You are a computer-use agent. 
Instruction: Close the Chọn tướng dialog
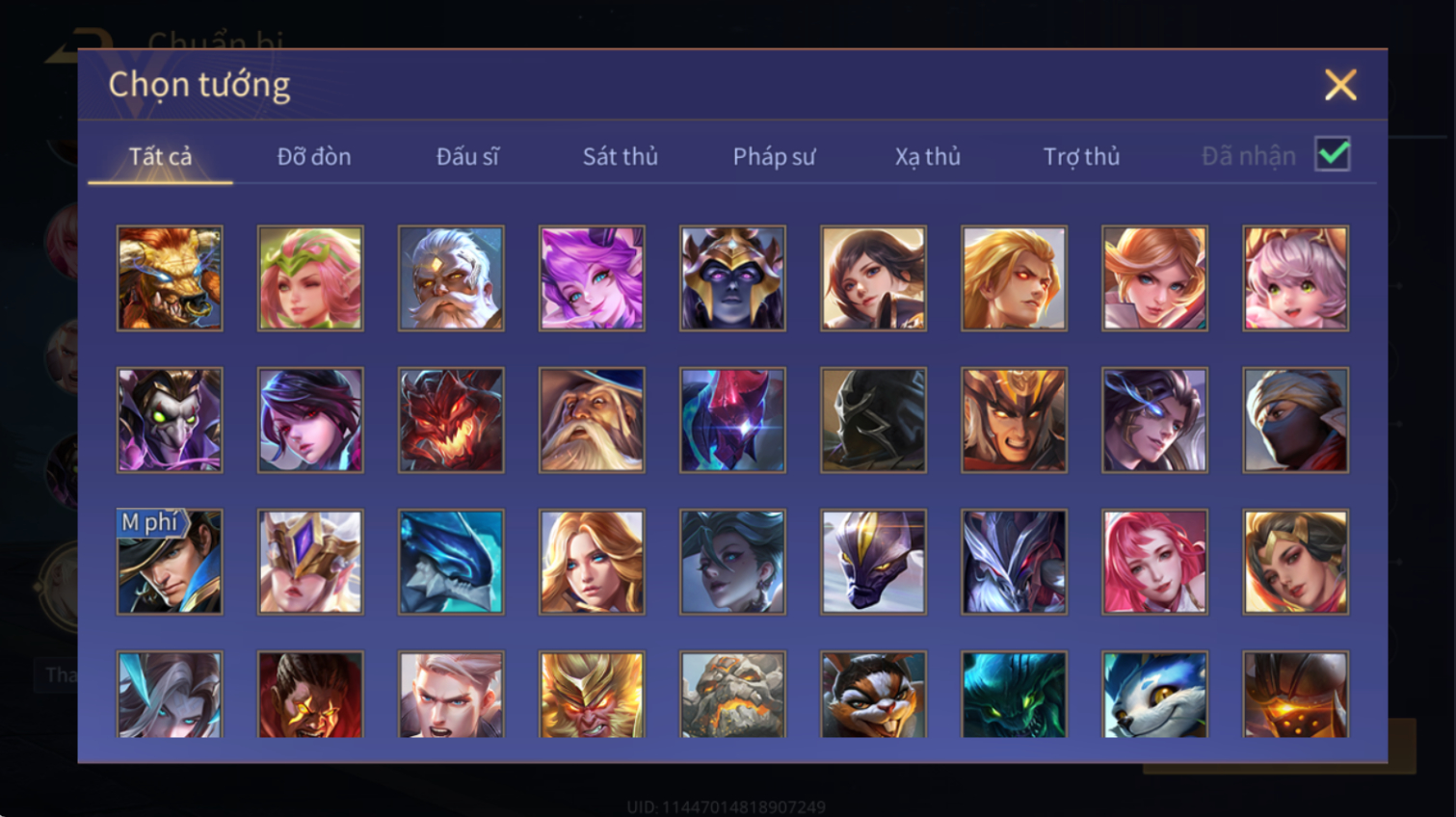click(1340, 85)
